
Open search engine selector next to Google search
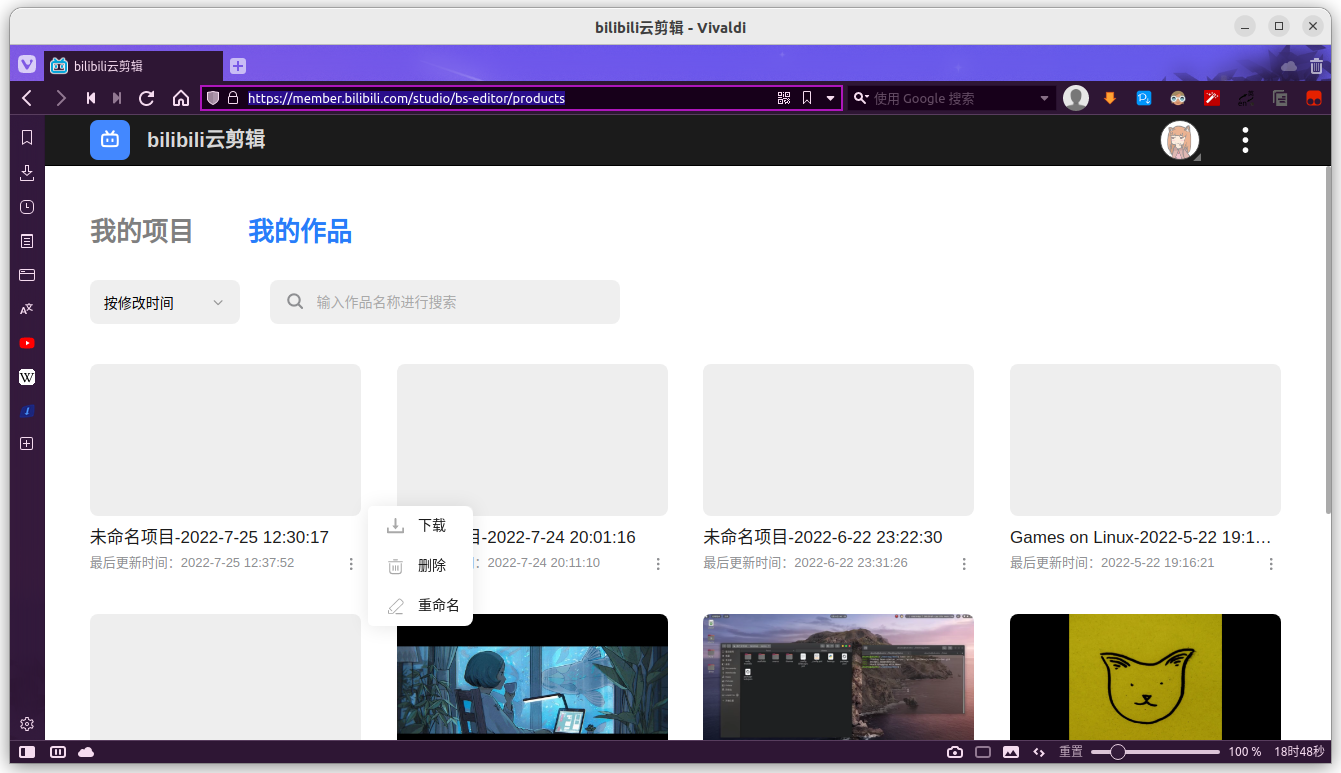860,98
